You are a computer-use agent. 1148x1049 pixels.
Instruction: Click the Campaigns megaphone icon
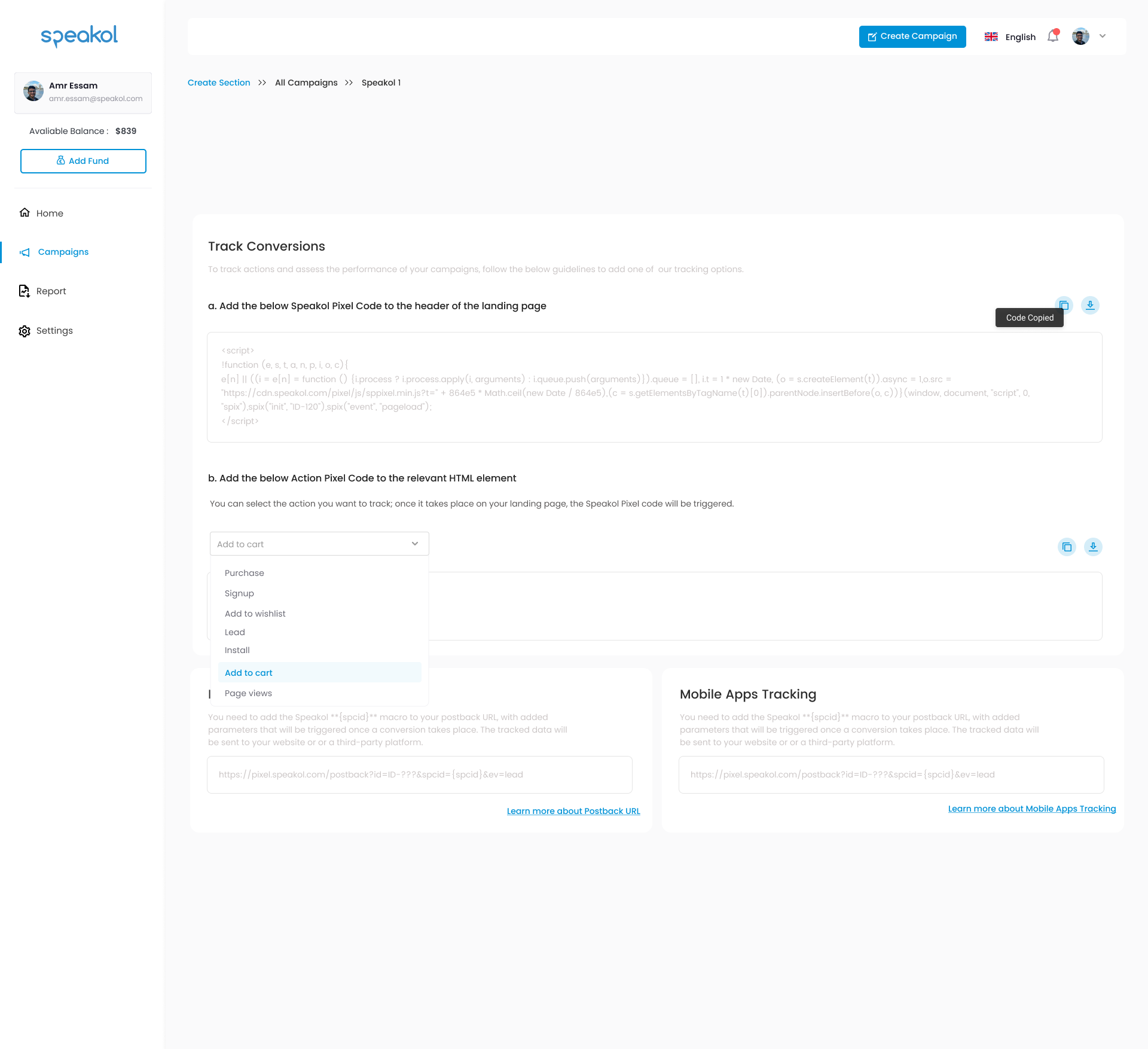tap(25, 252)
